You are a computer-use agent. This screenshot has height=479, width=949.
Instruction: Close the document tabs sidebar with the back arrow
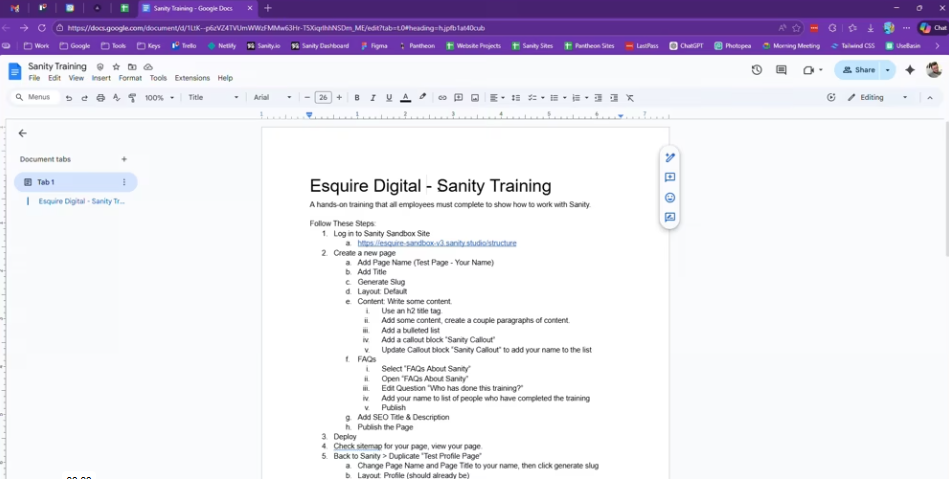coord(22,133)
